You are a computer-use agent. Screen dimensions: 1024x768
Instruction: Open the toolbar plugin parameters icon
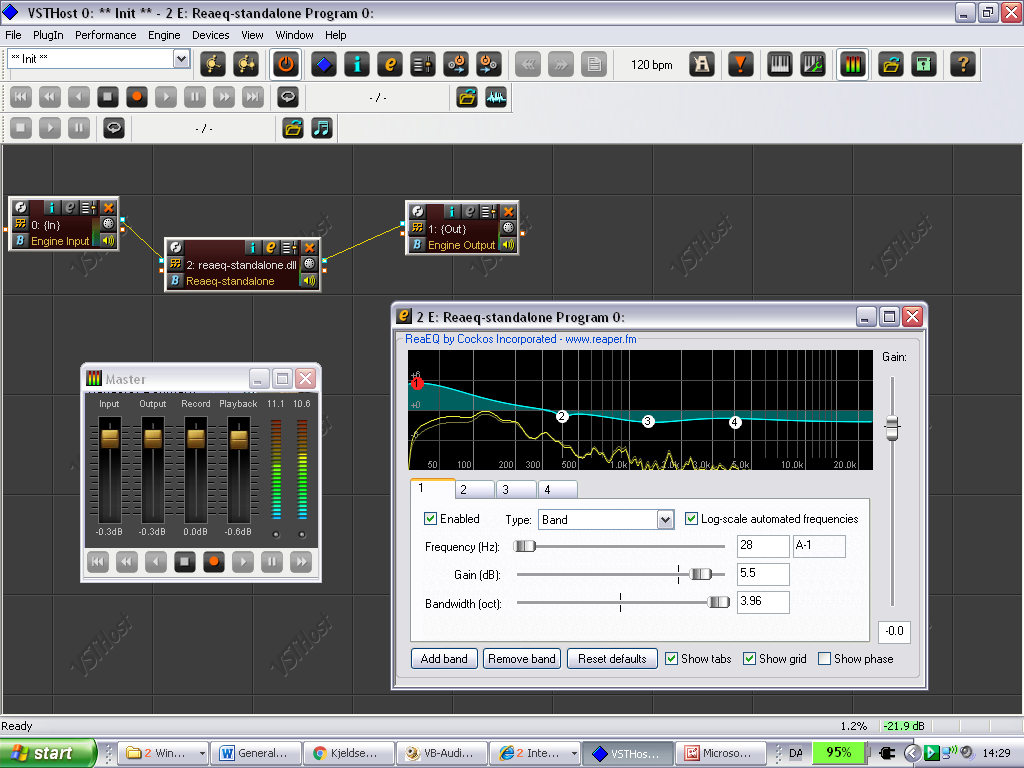tap(423, 64)
